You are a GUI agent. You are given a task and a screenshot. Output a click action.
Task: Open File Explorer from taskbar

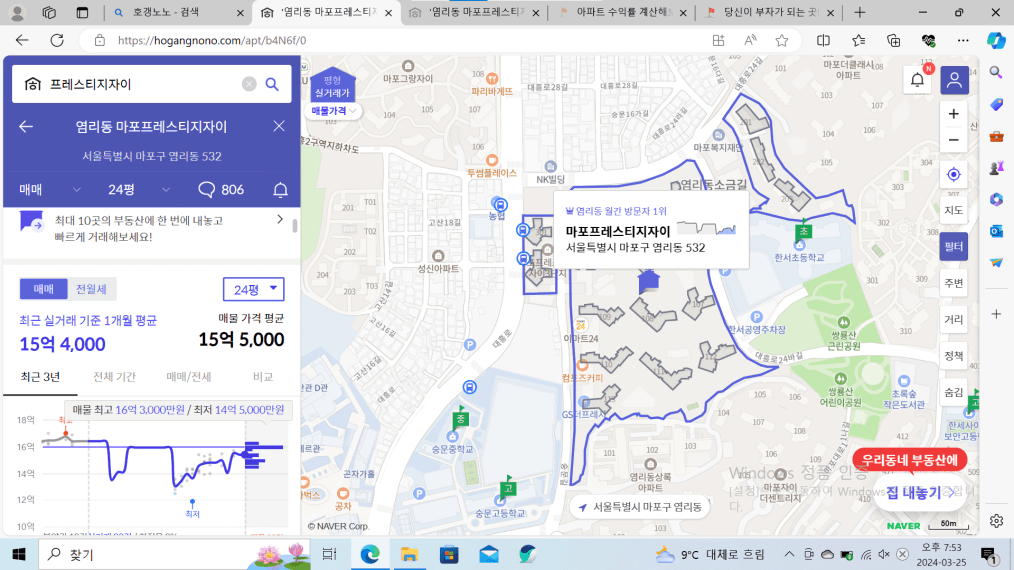tap(409, 554)
